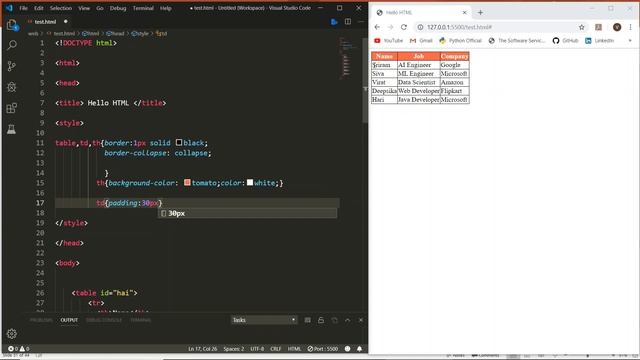Open the Debug menu
The height and width of the screenshot is (360, 640).
118,8
